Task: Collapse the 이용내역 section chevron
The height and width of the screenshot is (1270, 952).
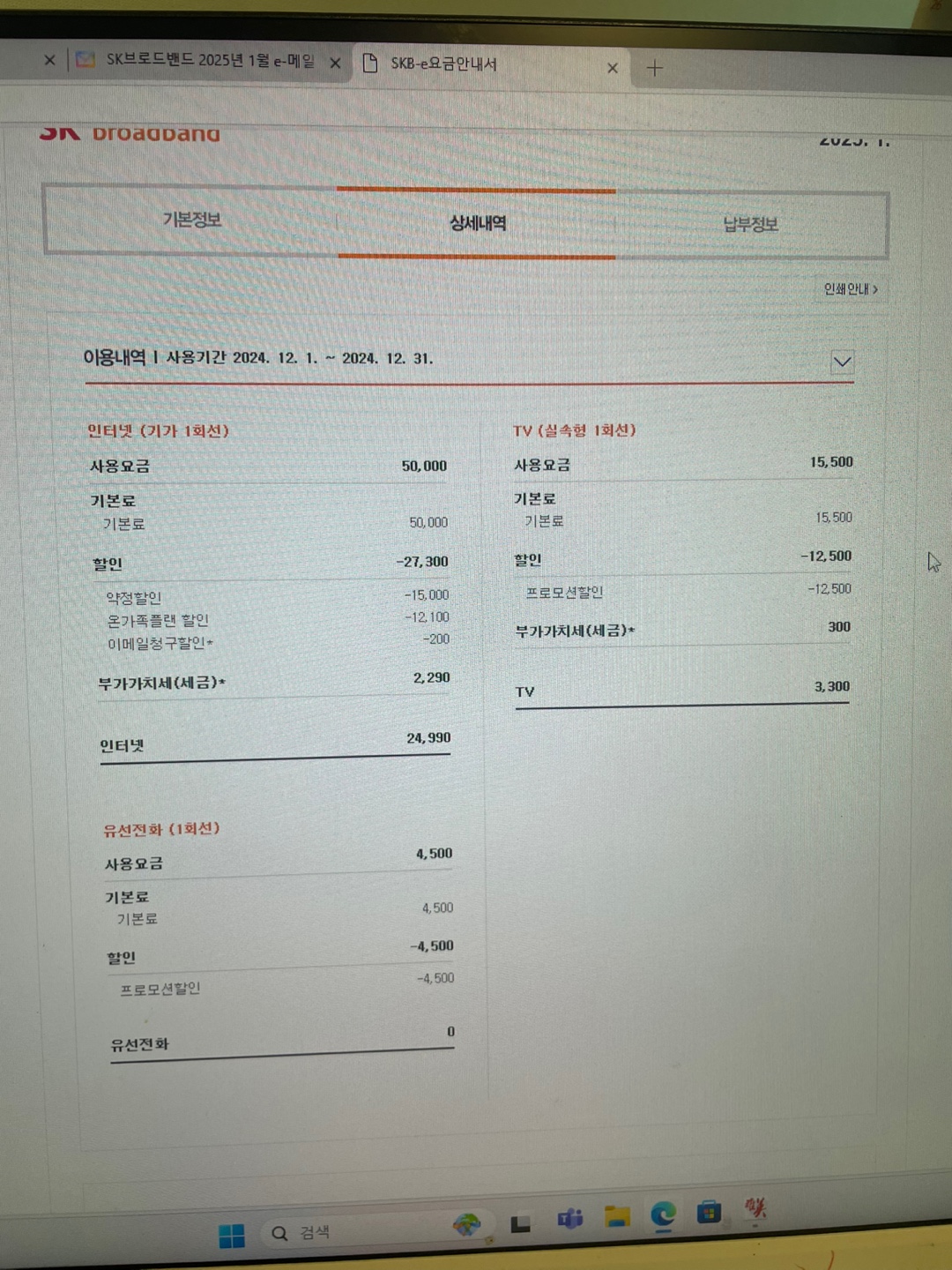Action: (x=842, y=362)
